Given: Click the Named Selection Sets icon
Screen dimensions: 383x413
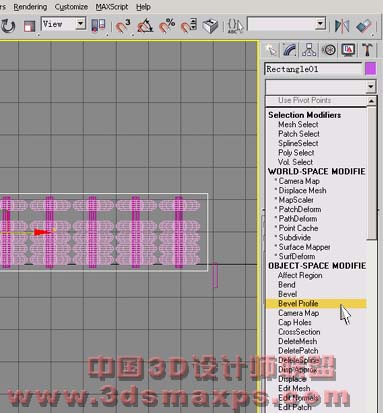Looking at the screenshot, I should [235, 26].
